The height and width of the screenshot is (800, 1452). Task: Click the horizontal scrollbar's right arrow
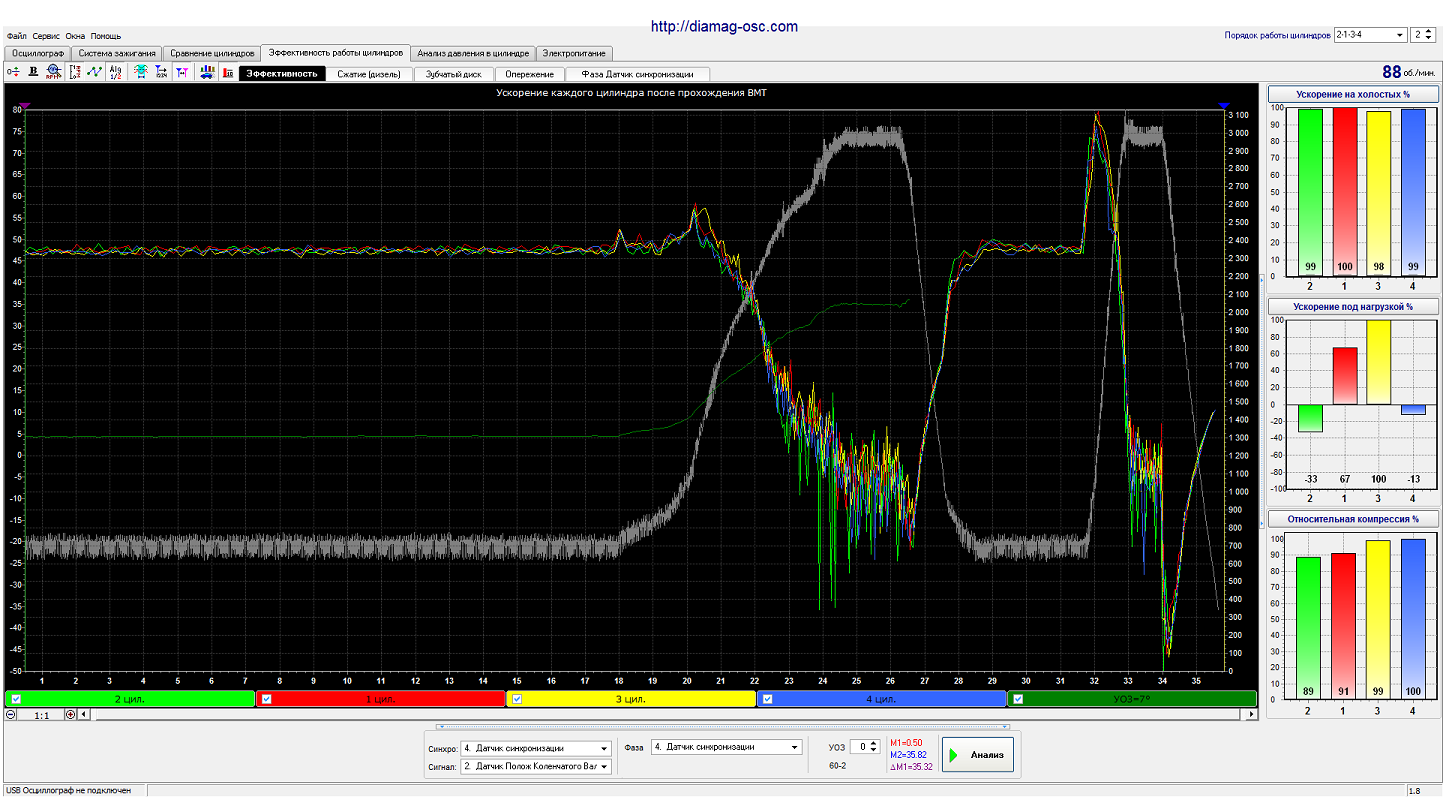pyautogui.click(x=1251, y=715)
